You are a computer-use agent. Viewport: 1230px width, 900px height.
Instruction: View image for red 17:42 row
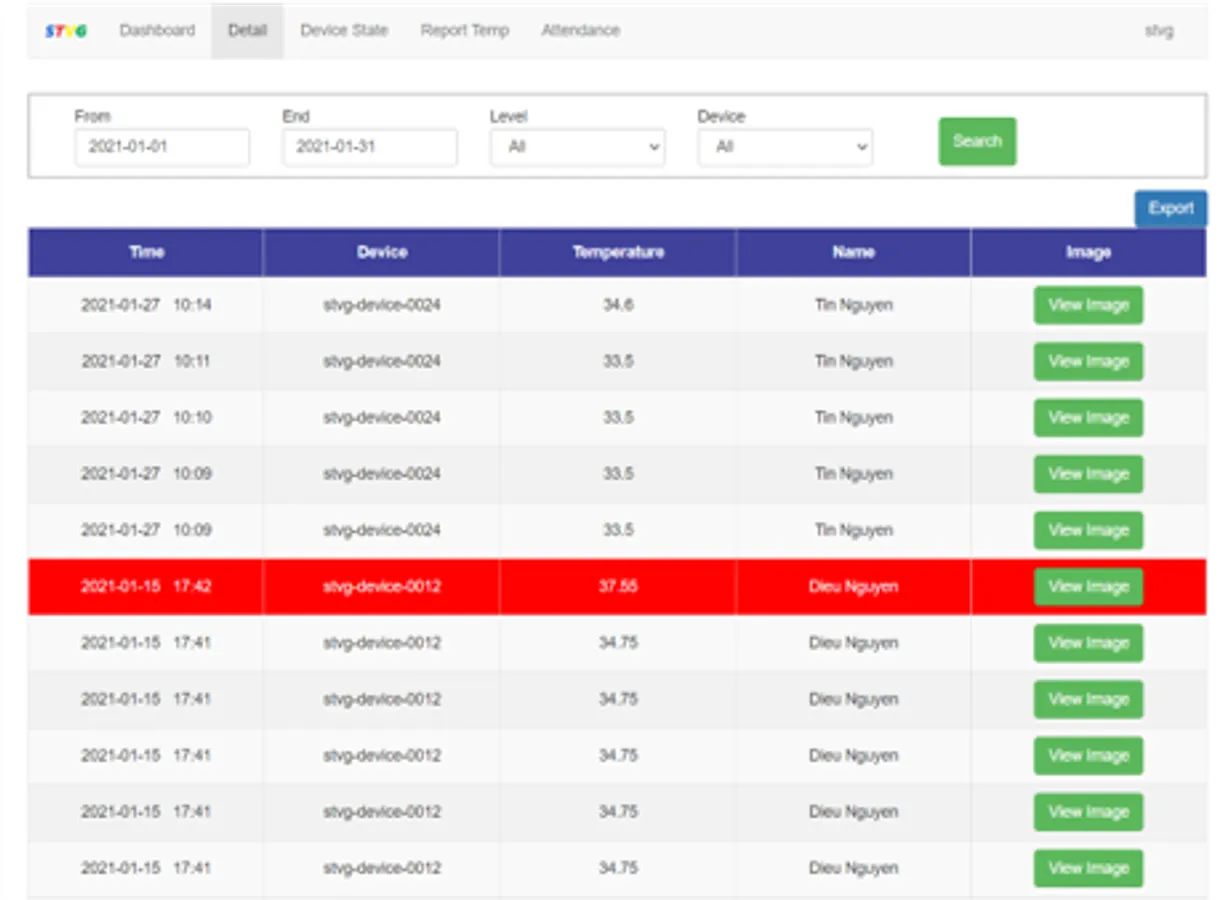click(1088, 587)
